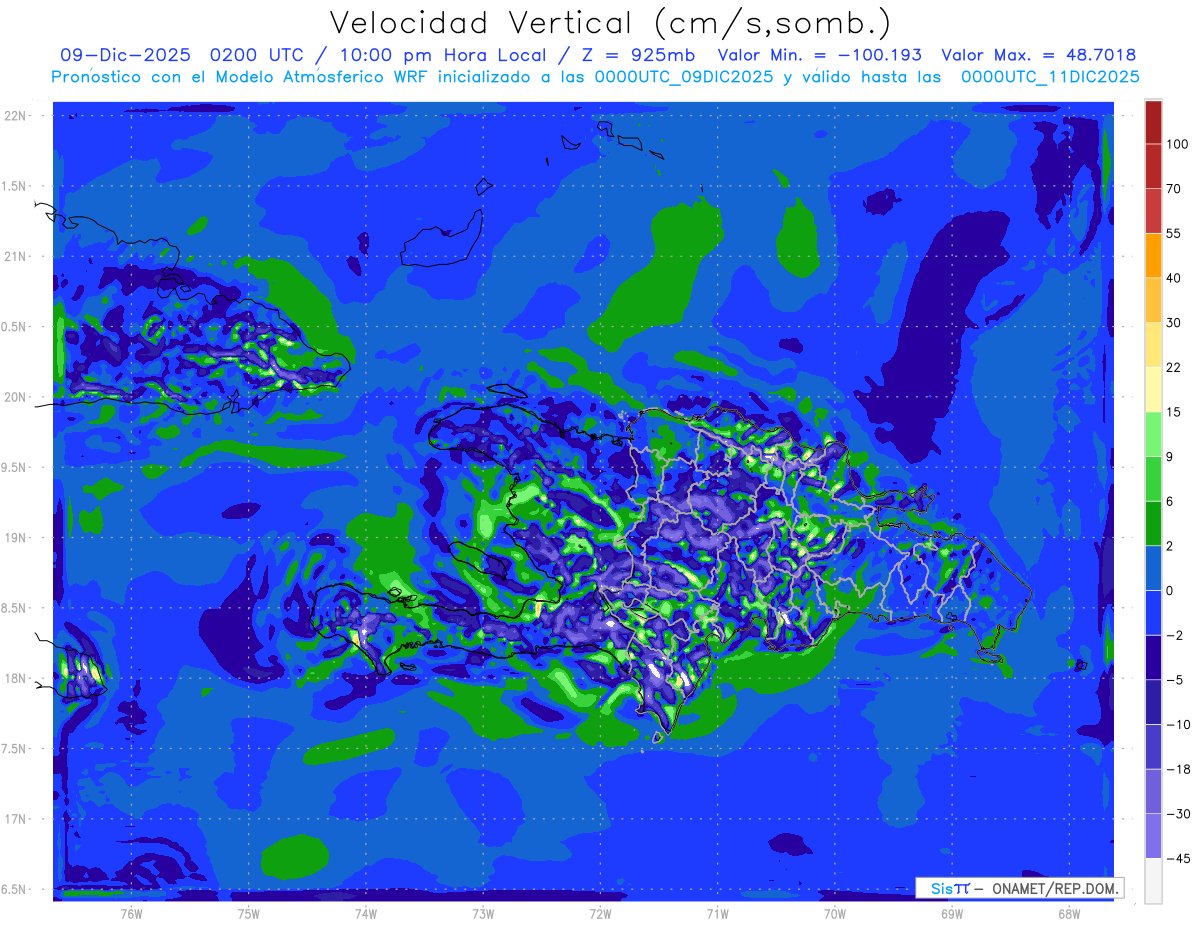
Task: Click the '18N' latitude label
Action: click(x=15, y=679)
